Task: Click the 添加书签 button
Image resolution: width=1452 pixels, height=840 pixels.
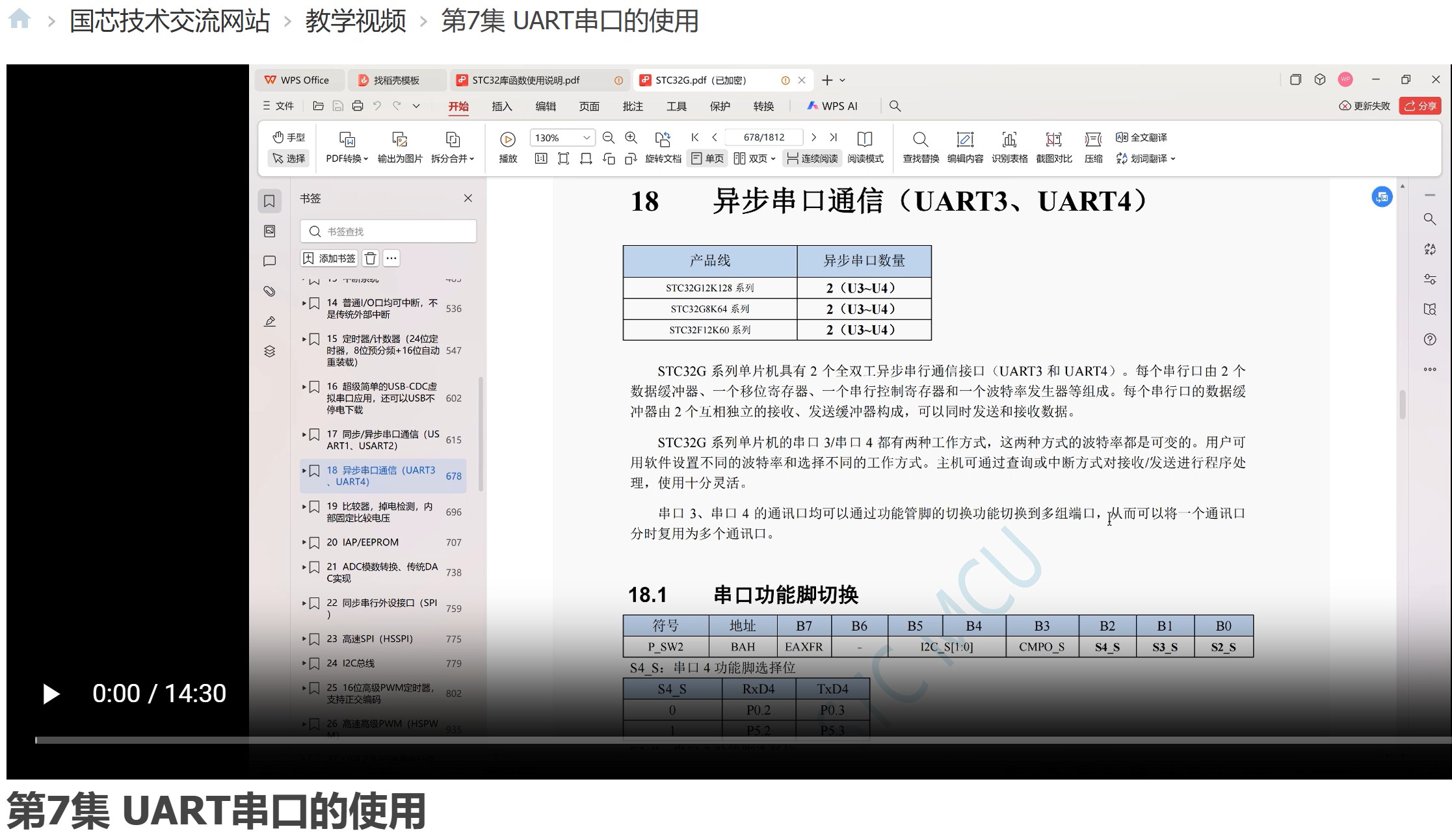Action: pos(330,258)
